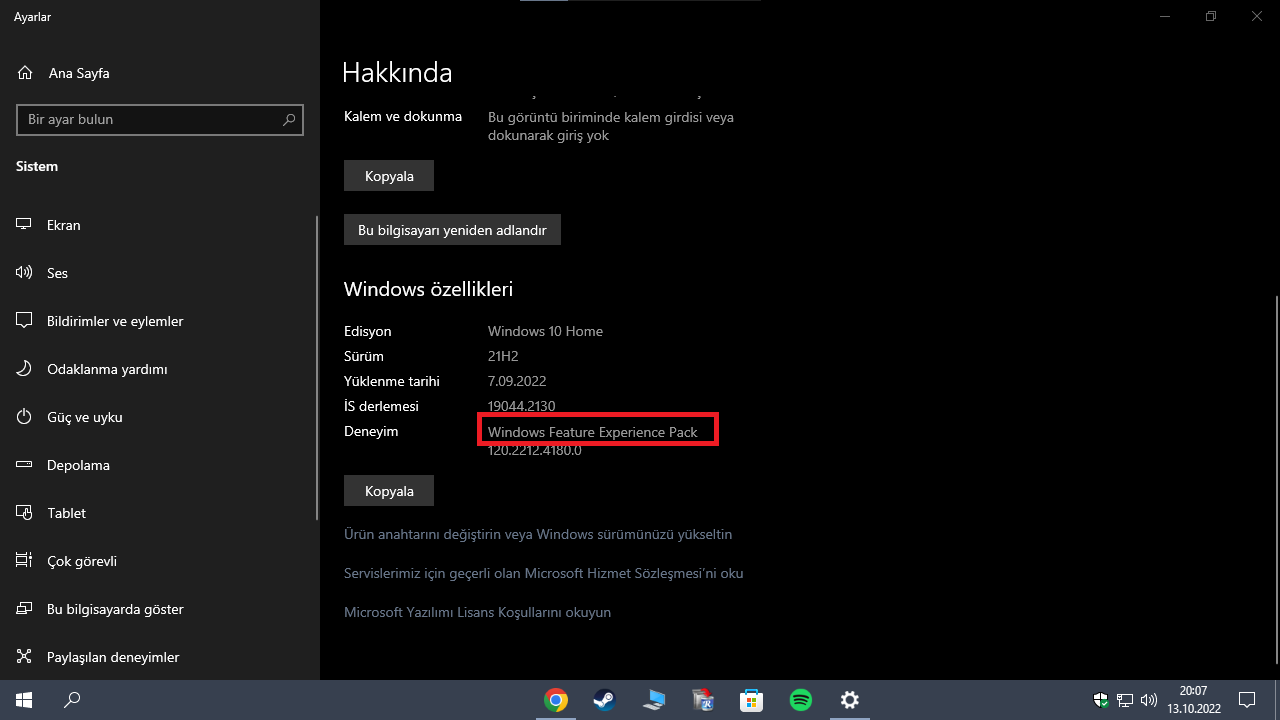Launch Steam from the taskbar
The image size is (1280, 720).
605,700
